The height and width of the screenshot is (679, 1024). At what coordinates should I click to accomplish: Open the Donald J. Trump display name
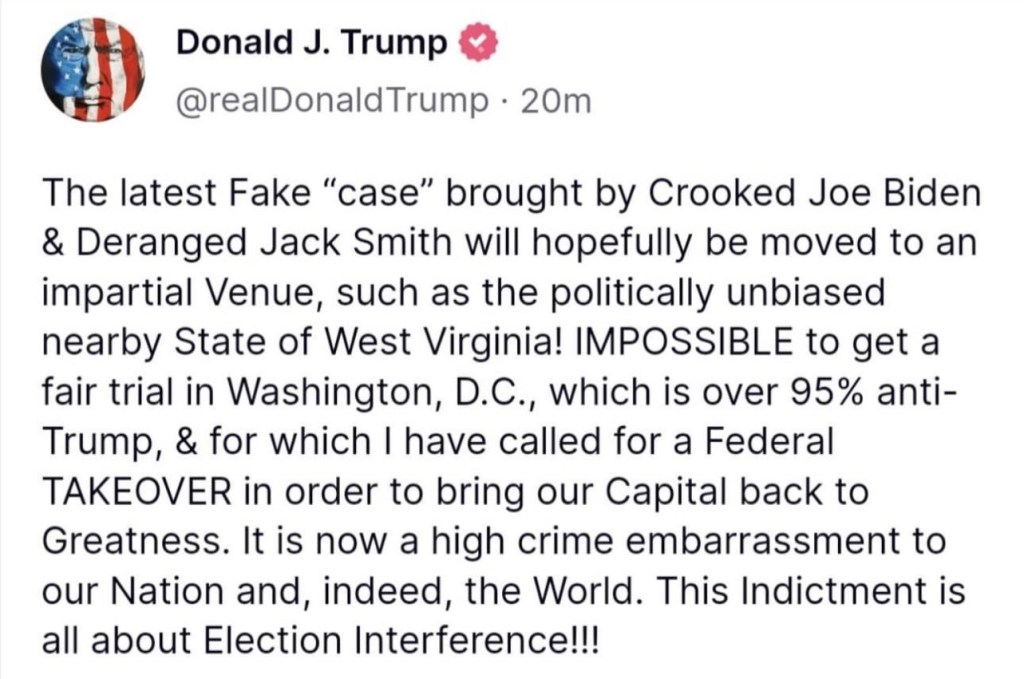pos(311,44)
